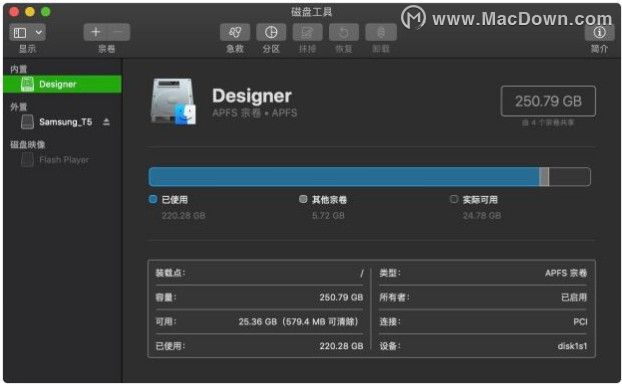Click the 磁盘工具 window title
The height and width of the screenshot is (386, 622).
311,12
